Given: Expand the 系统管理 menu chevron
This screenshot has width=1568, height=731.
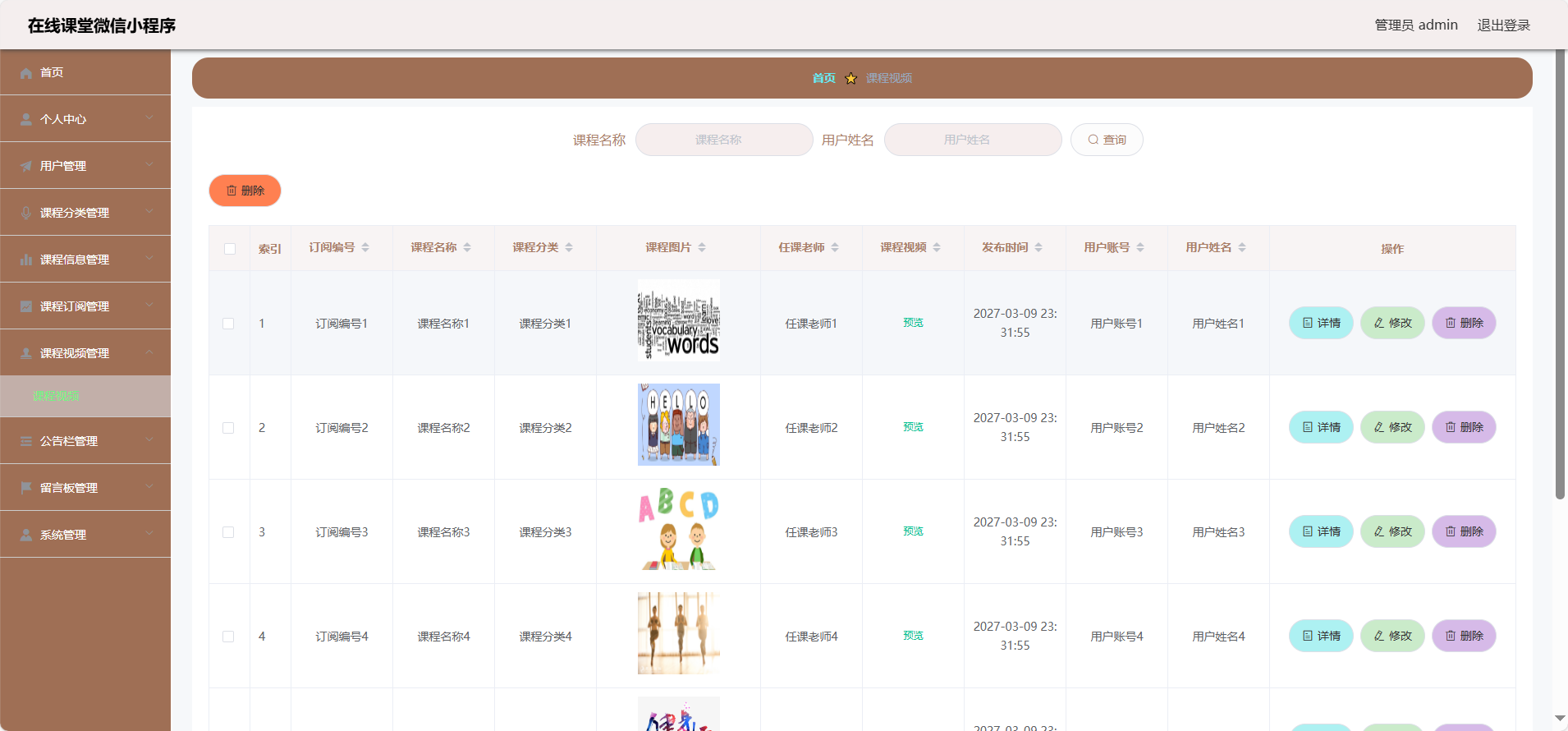Looking at the screenshot, I should (149, 534).
